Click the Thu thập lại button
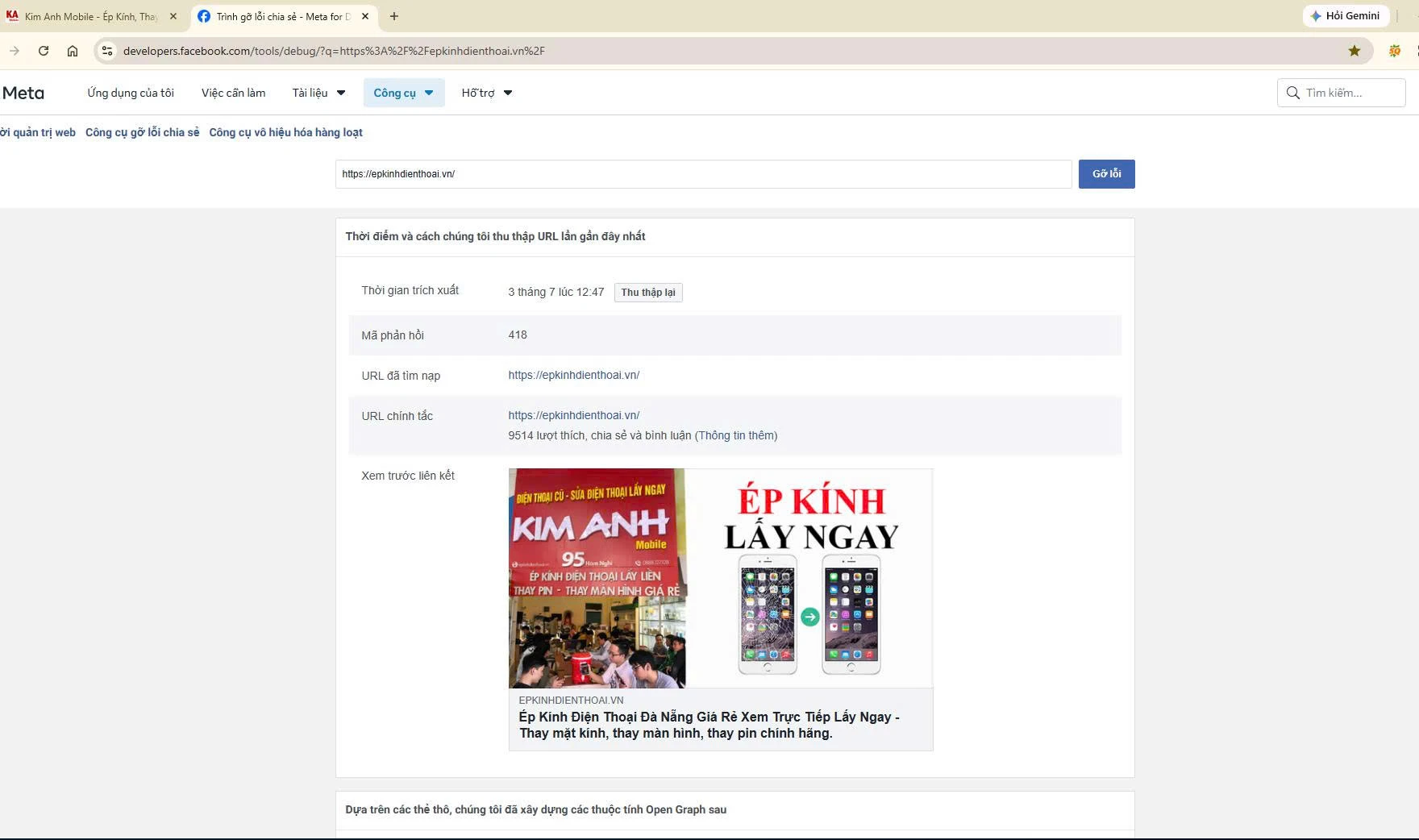The height and width of the screenshot is (840, 1419). [648, 293]
